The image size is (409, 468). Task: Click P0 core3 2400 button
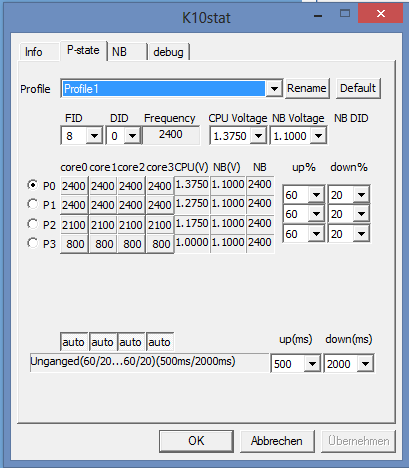point(160,186)
